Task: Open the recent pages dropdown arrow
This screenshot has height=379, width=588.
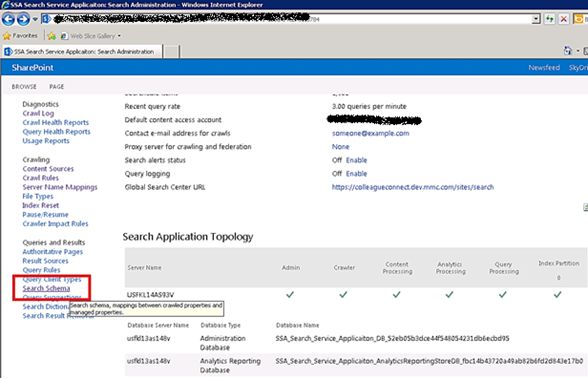Action: [x=34, y=19]
